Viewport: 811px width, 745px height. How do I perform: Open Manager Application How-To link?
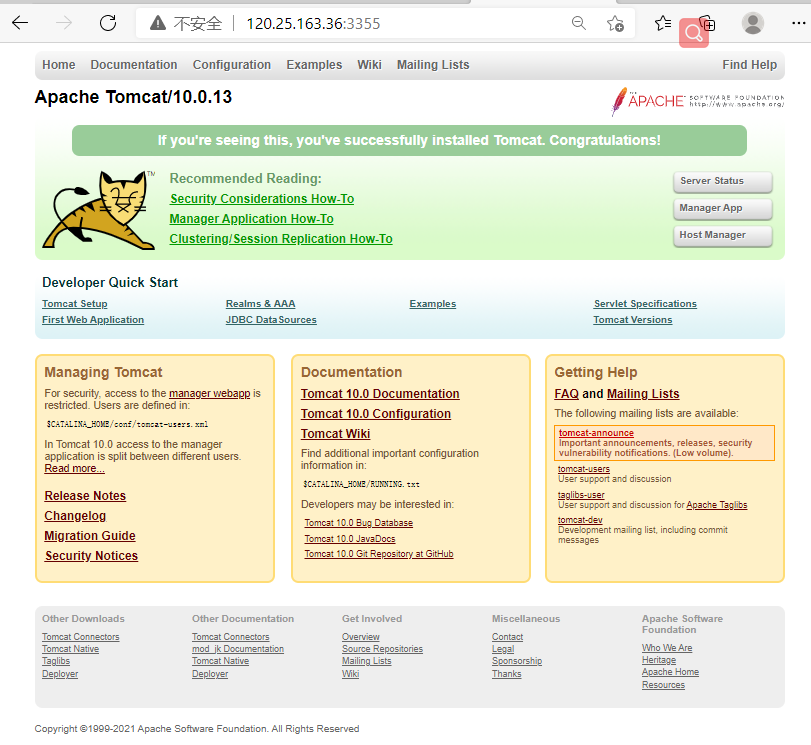251,219
